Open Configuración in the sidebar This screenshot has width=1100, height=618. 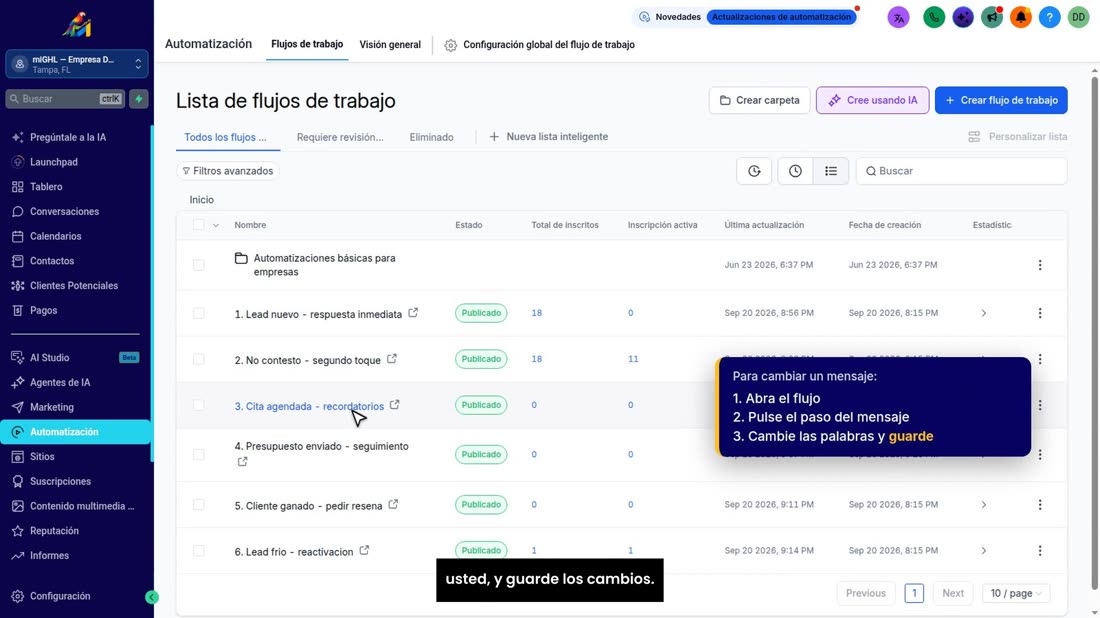[x=60, y=596]
